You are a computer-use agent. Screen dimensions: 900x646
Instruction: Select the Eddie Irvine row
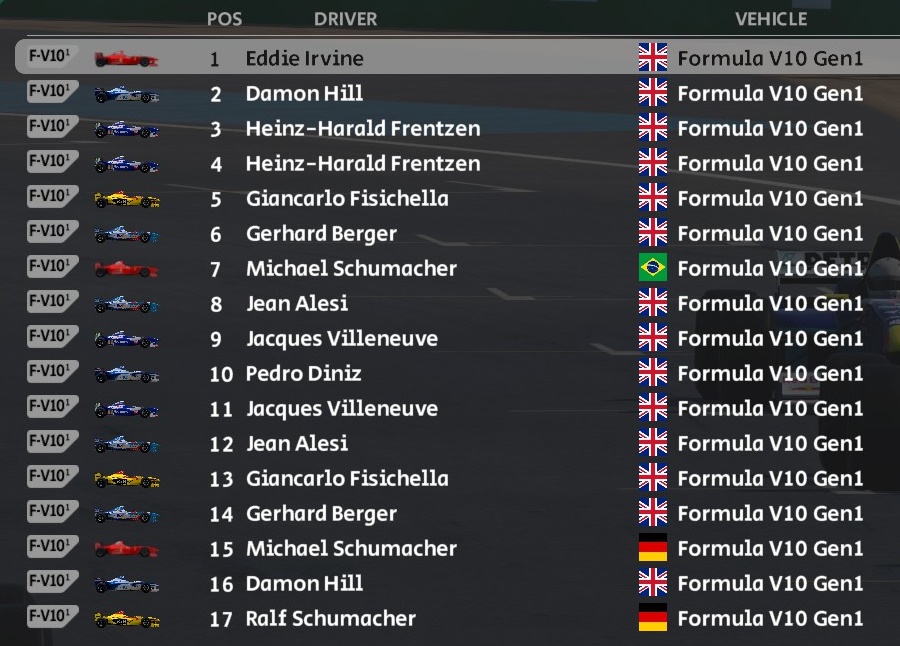[457, 57]
